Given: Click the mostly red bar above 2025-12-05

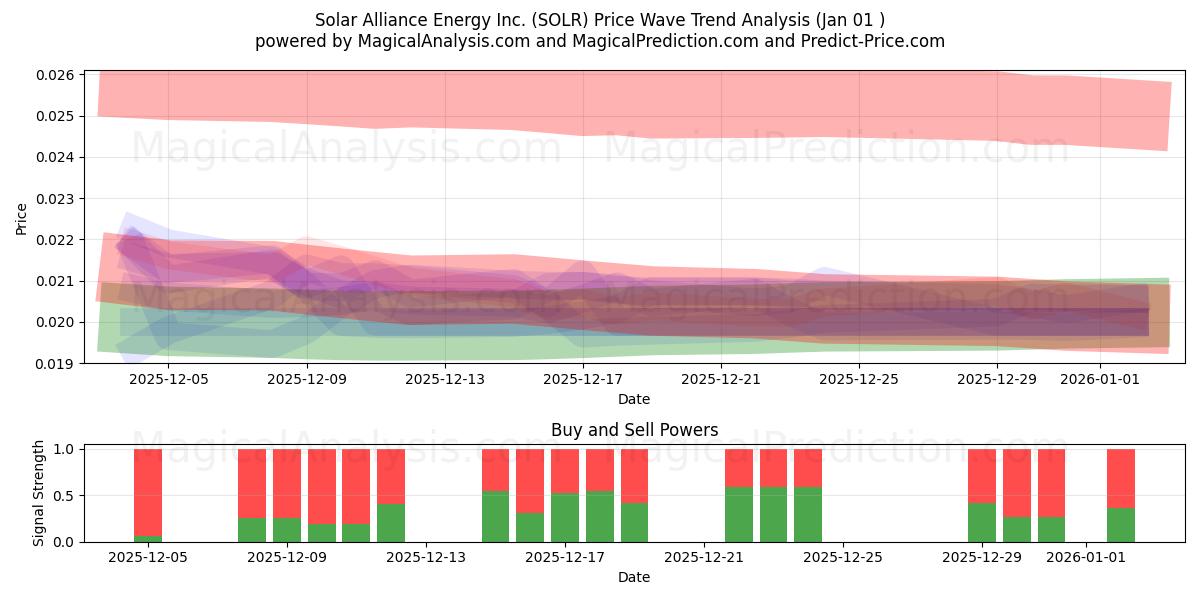Looking at the screenshot, I should click(x=148, y=493).
